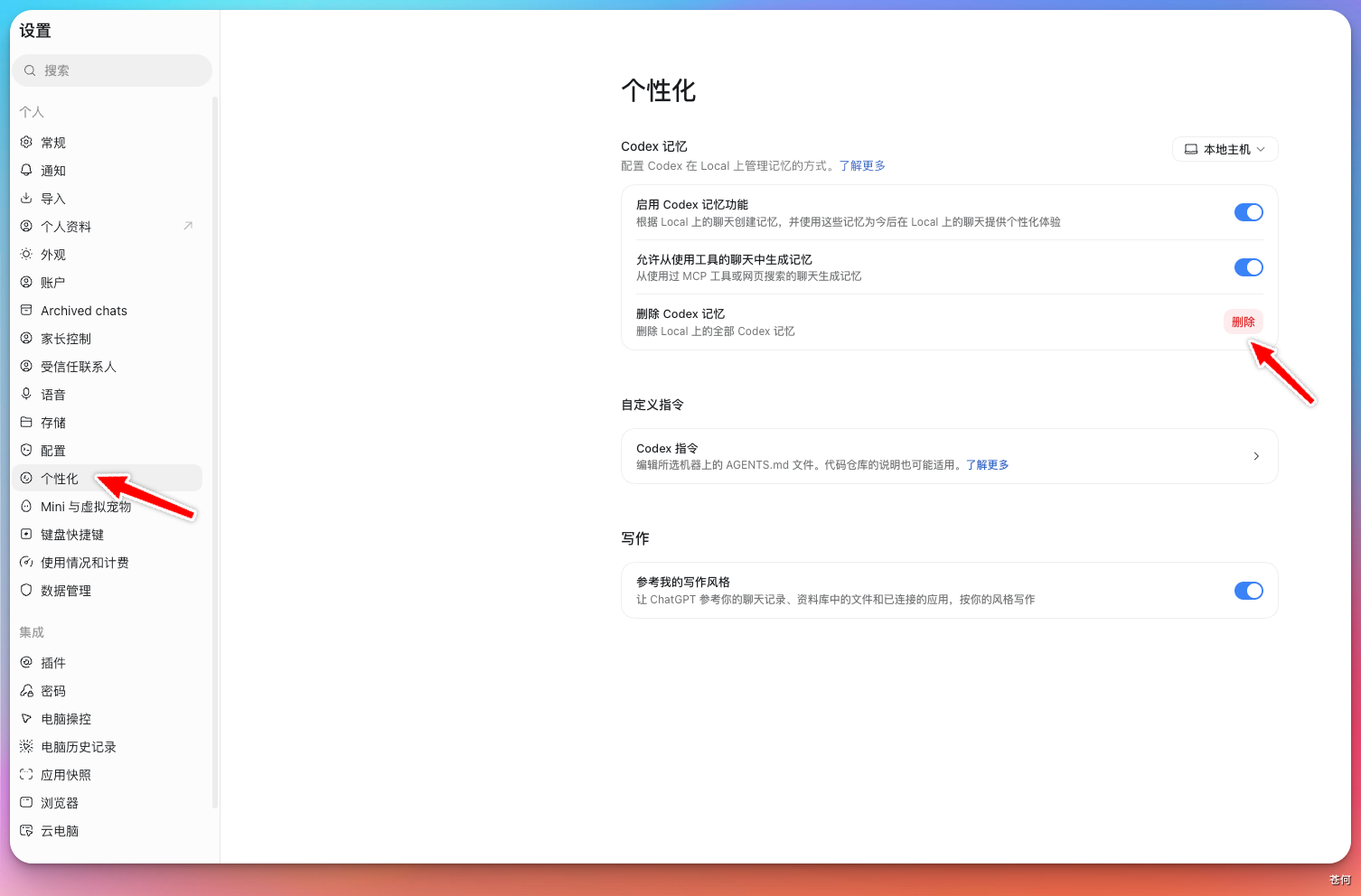Click the sun icon beside 外观
1361x896 pixels.
[x=26, y=254]
